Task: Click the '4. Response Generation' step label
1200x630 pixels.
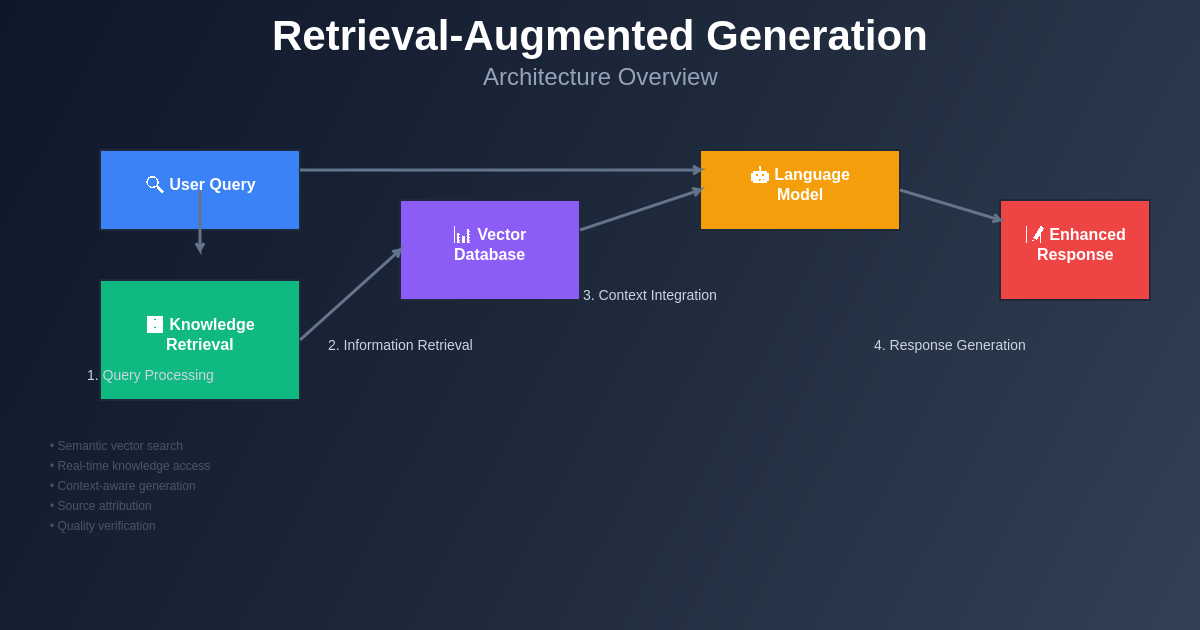Action: (x=949, y=345)
